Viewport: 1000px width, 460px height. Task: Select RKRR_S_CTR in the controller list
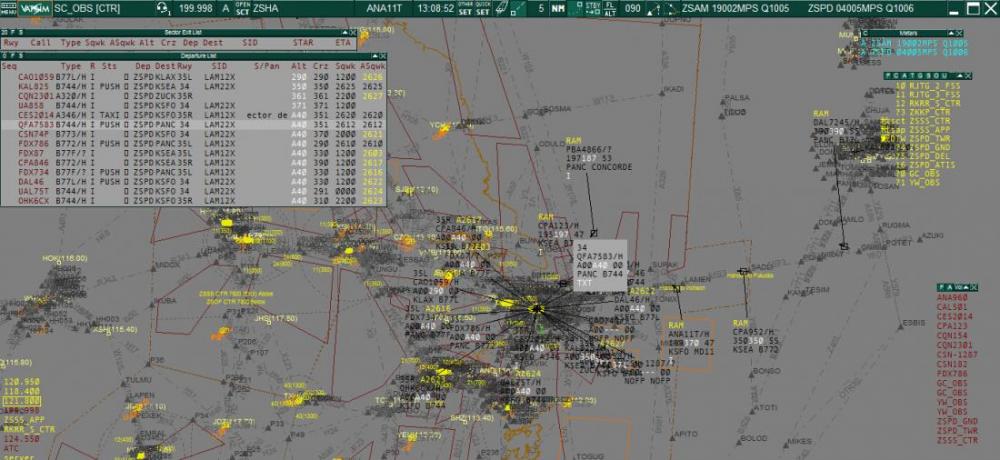click(x=928, y=103)
